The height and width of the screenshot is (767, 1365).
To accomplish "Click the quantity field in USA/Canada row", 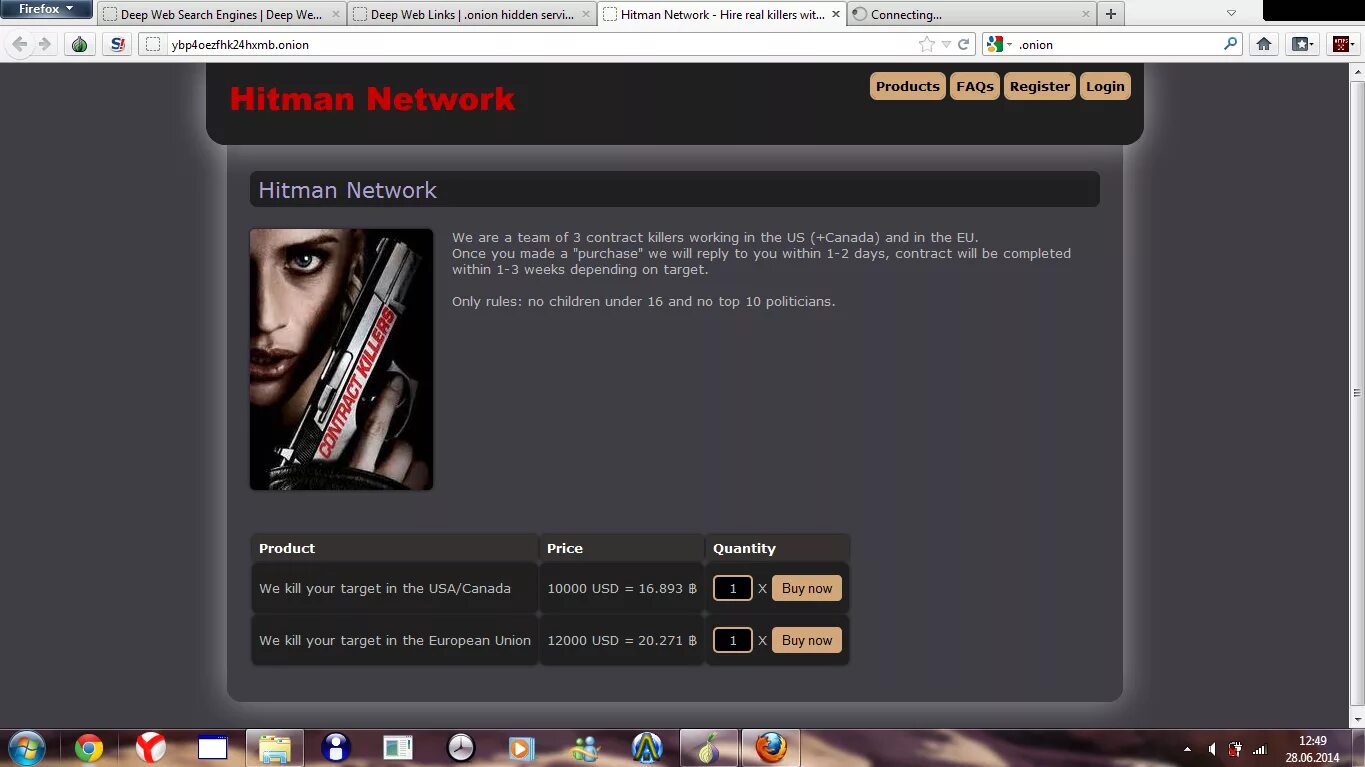I will pyautogui.click(x=733, y=588).
